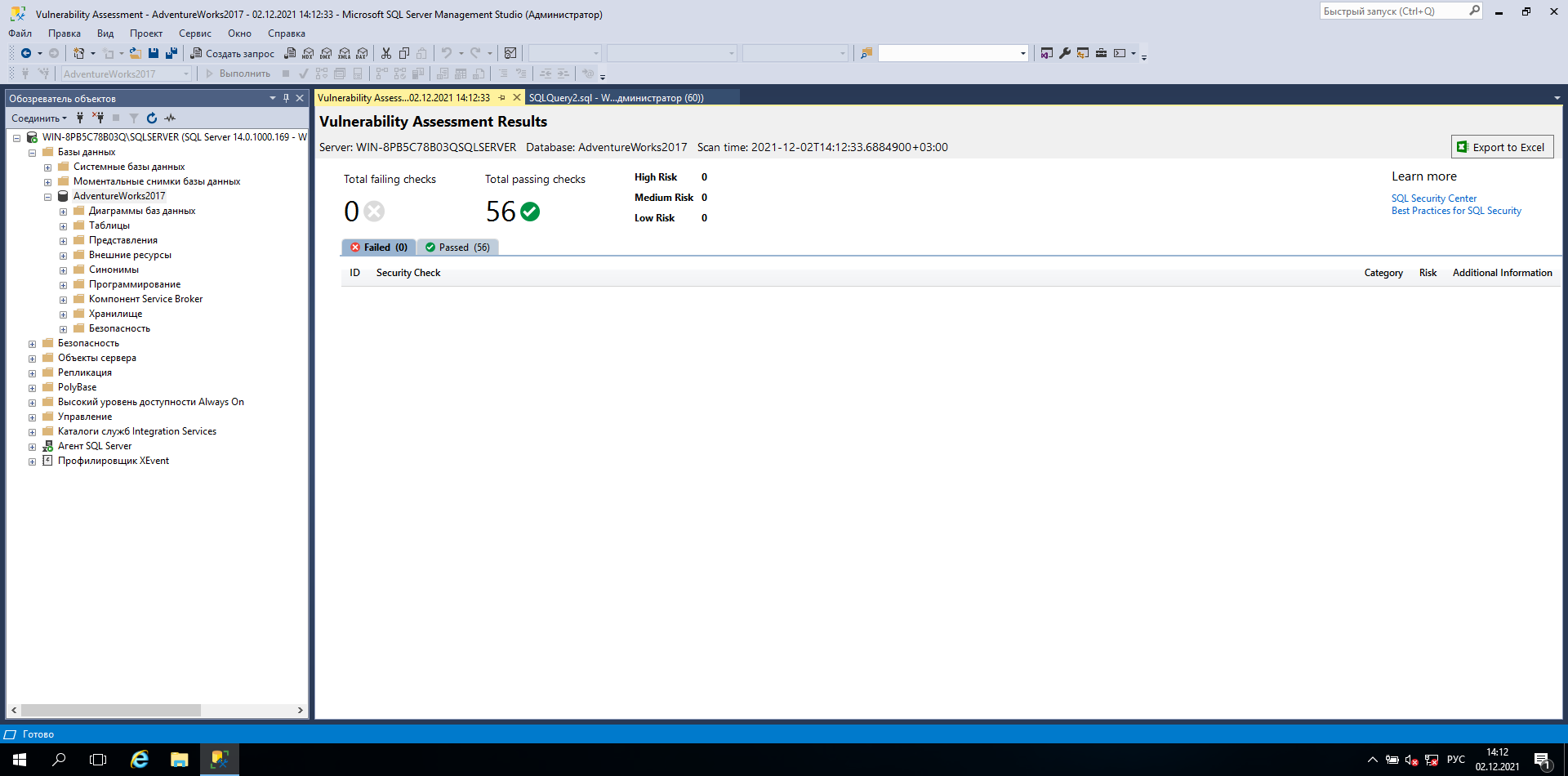Click Object Explorer horizontal scrollbar thumb
The width and height of the screenshot is (1568, 776).
pyautogui.click(x=111, y=711)
